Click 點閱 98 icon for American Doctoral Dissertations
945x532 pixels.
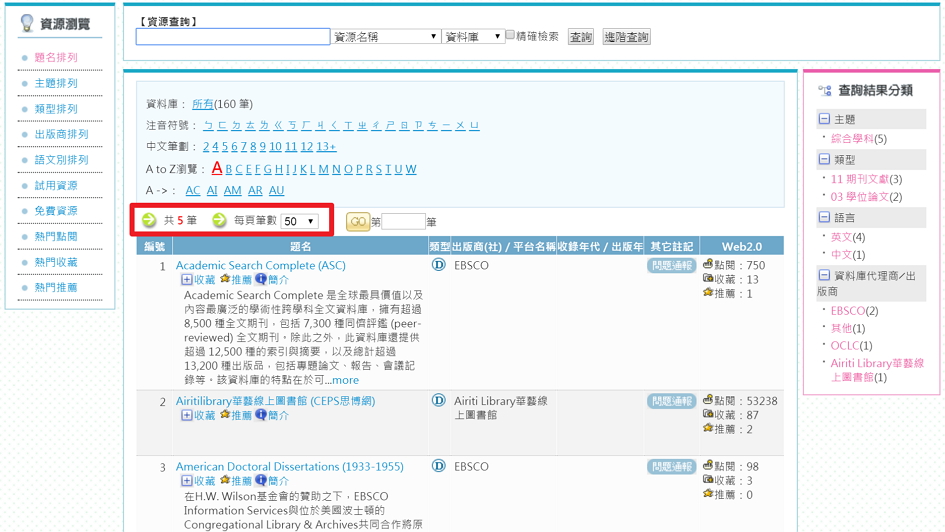tap(708, 465)
